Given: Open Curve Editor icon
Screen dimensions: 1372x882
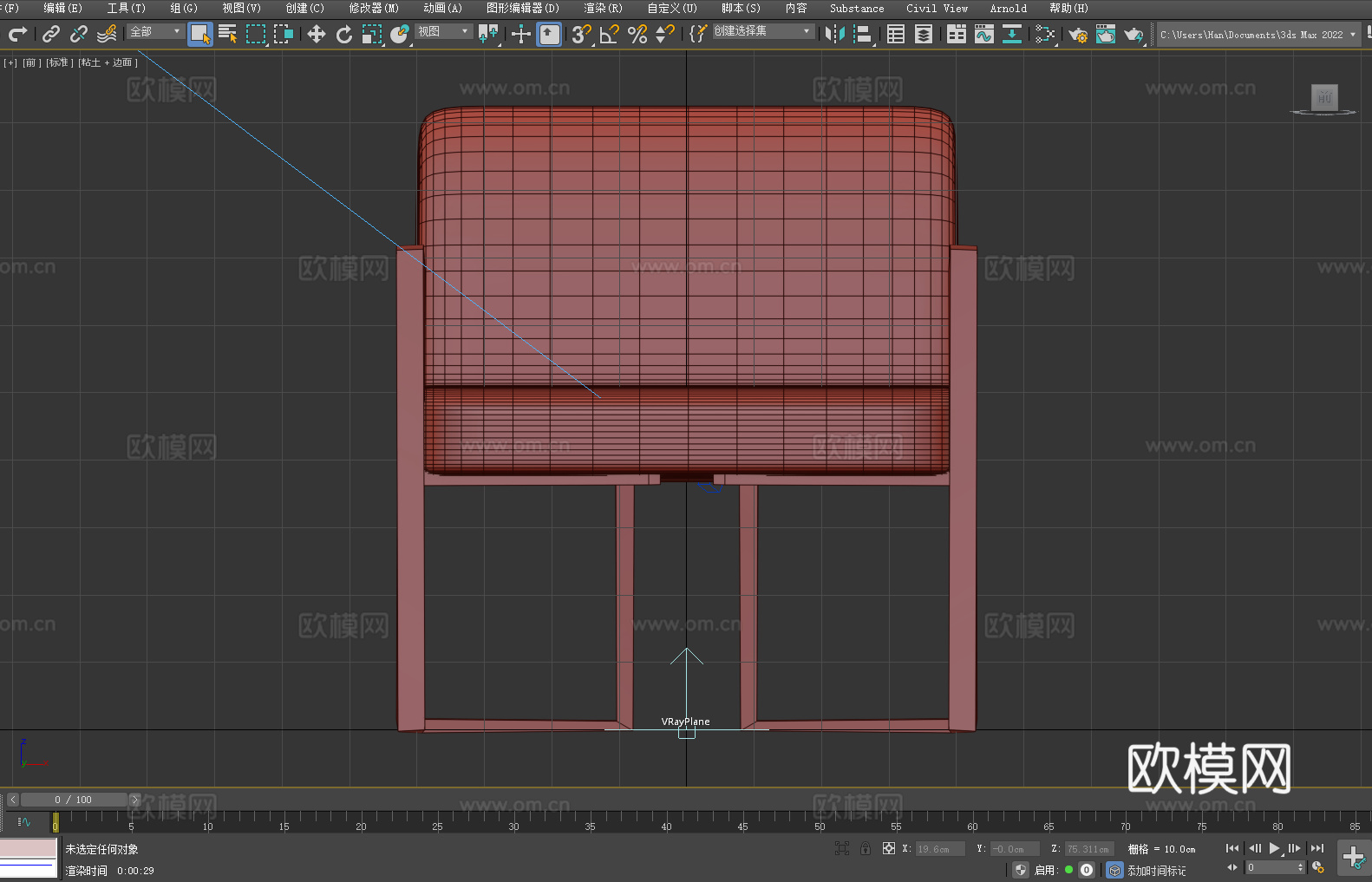Looking at the screenshot, I should [984, 34].
